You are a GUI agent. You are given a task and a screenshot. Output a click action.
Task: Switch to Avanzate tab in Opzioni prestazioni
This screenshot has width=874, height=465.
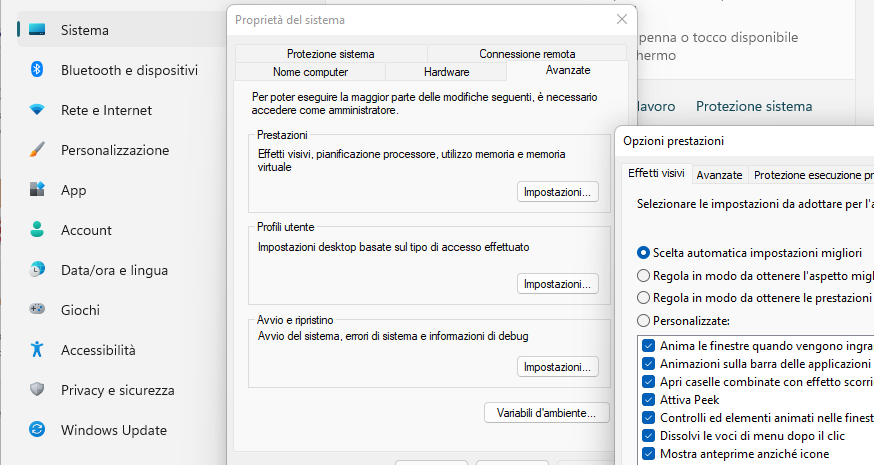pyautogui.click(x=720, y=175)
